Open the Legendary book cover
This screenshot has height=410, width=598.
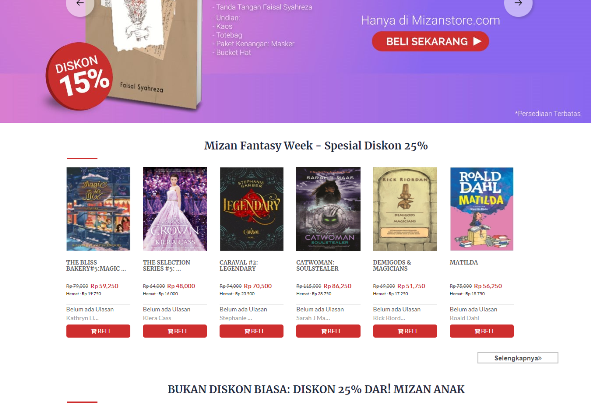[252, 209]
